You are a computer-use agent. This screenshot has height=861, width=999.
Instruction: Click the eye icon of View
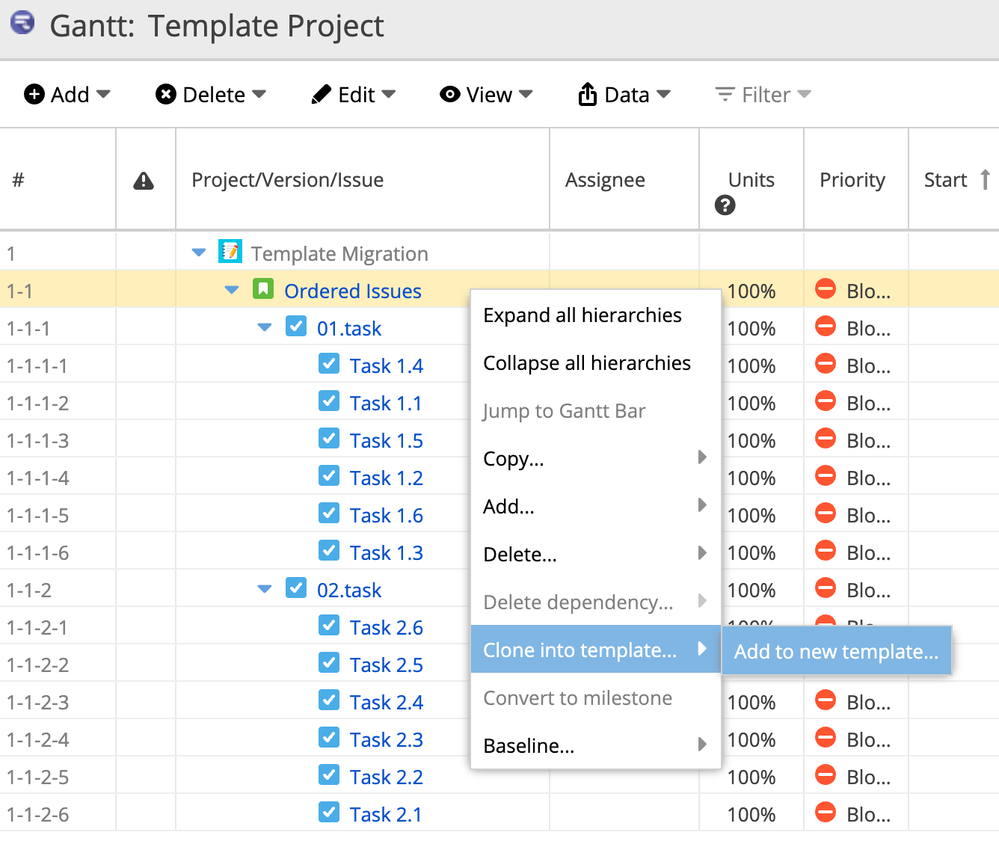click(x=450, y=94)
